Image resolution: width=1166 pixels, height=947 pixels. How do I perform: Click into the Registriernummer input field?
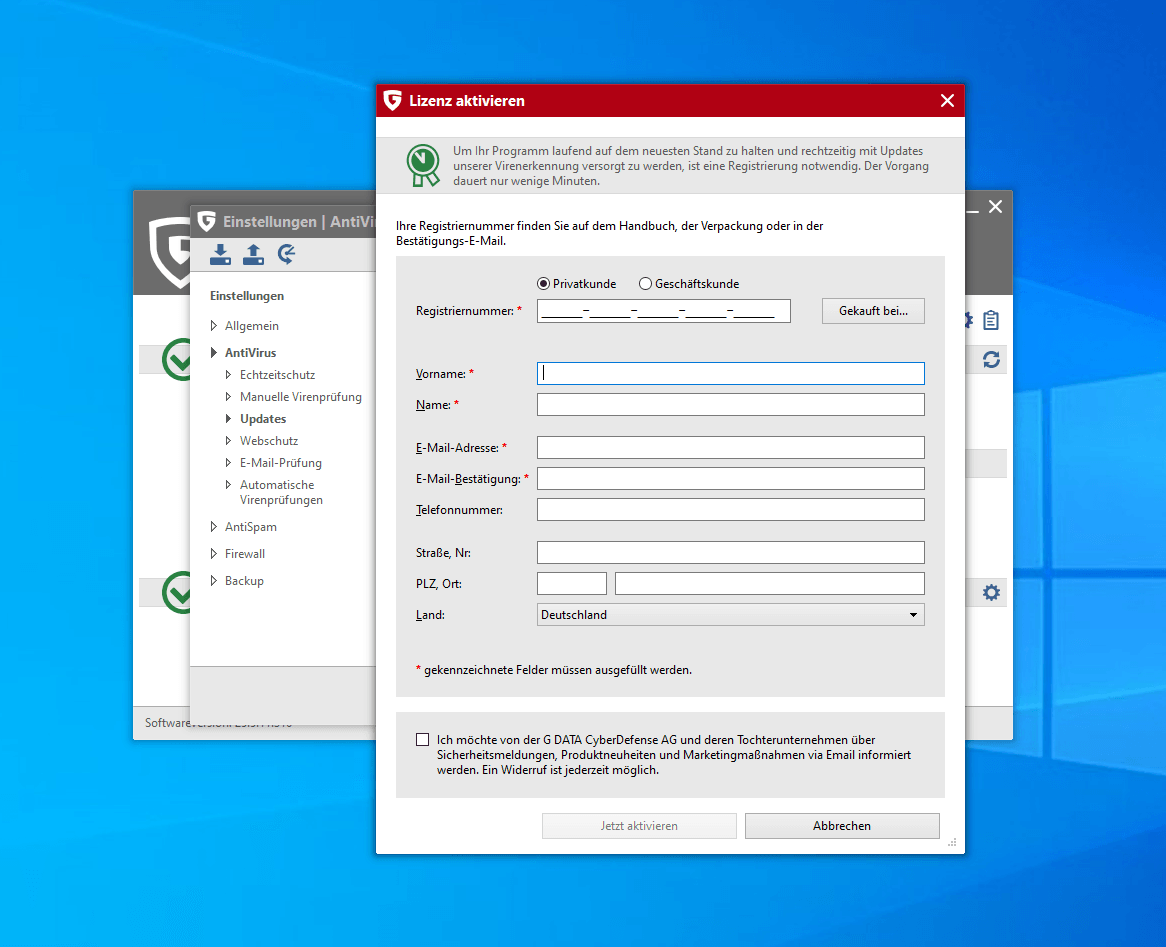pos(663,311)
